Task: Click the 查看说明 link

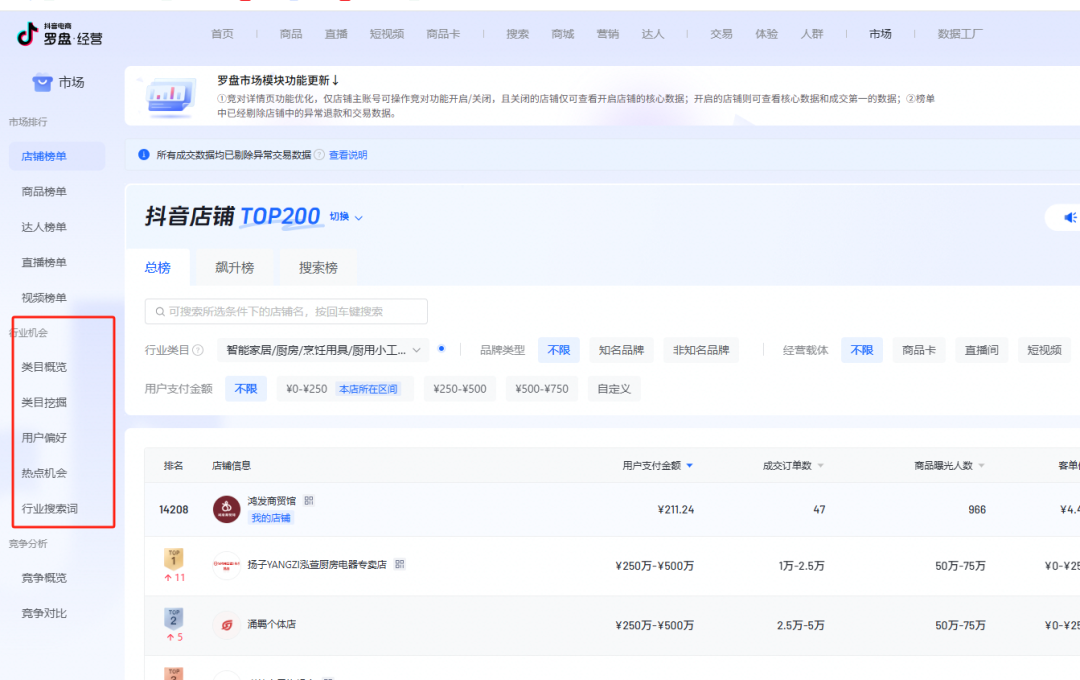Action: point(348,155)
